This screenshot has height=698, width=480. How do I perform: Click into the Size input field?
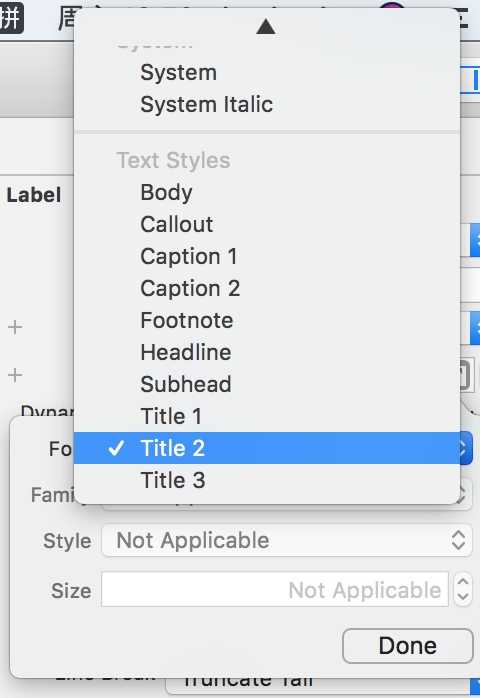pyautogui.click(x=275, y=589)
